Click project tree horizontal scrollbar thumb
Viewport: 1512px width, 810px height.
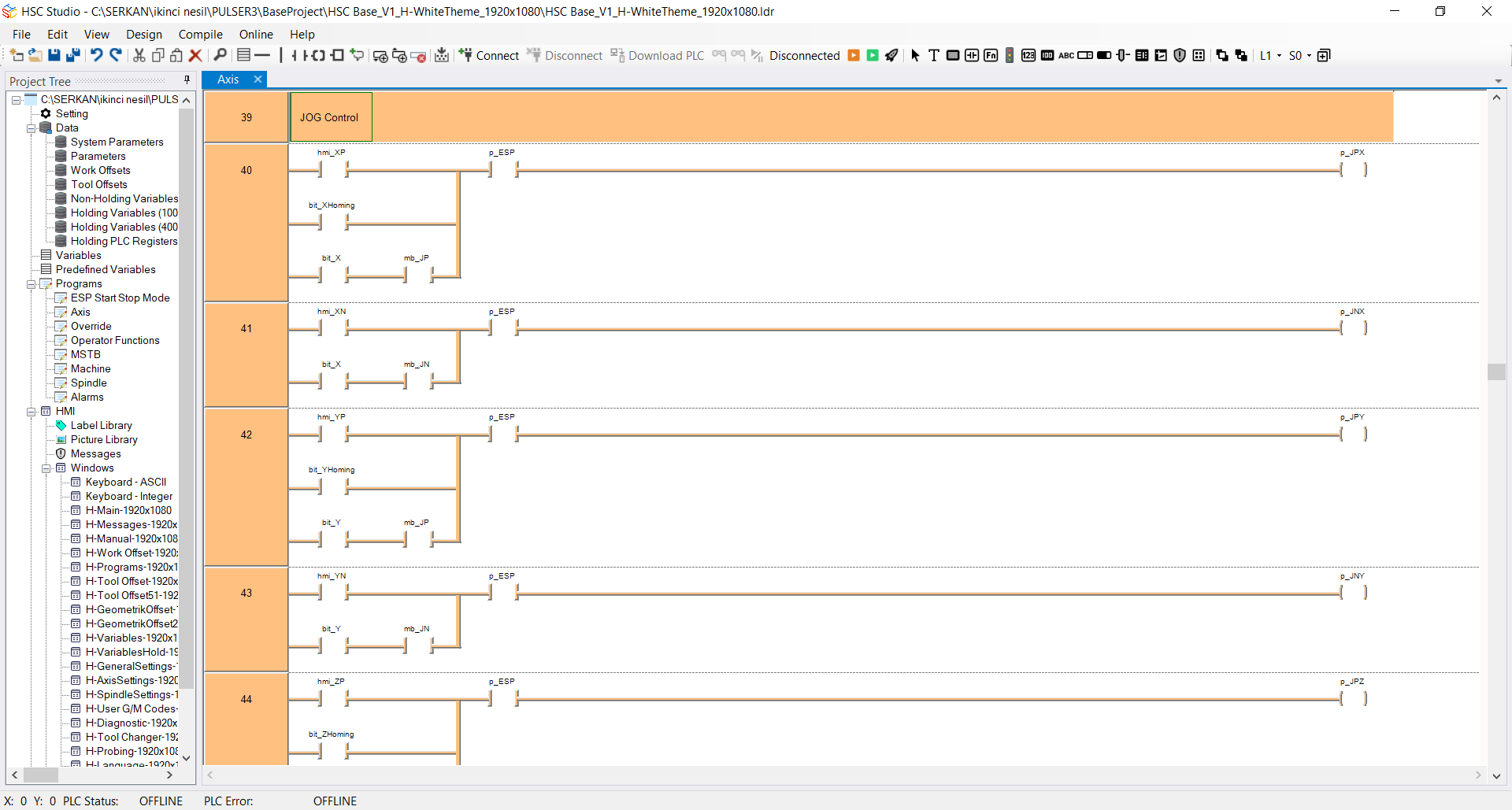pyautogui.click(x=41, y=775)
